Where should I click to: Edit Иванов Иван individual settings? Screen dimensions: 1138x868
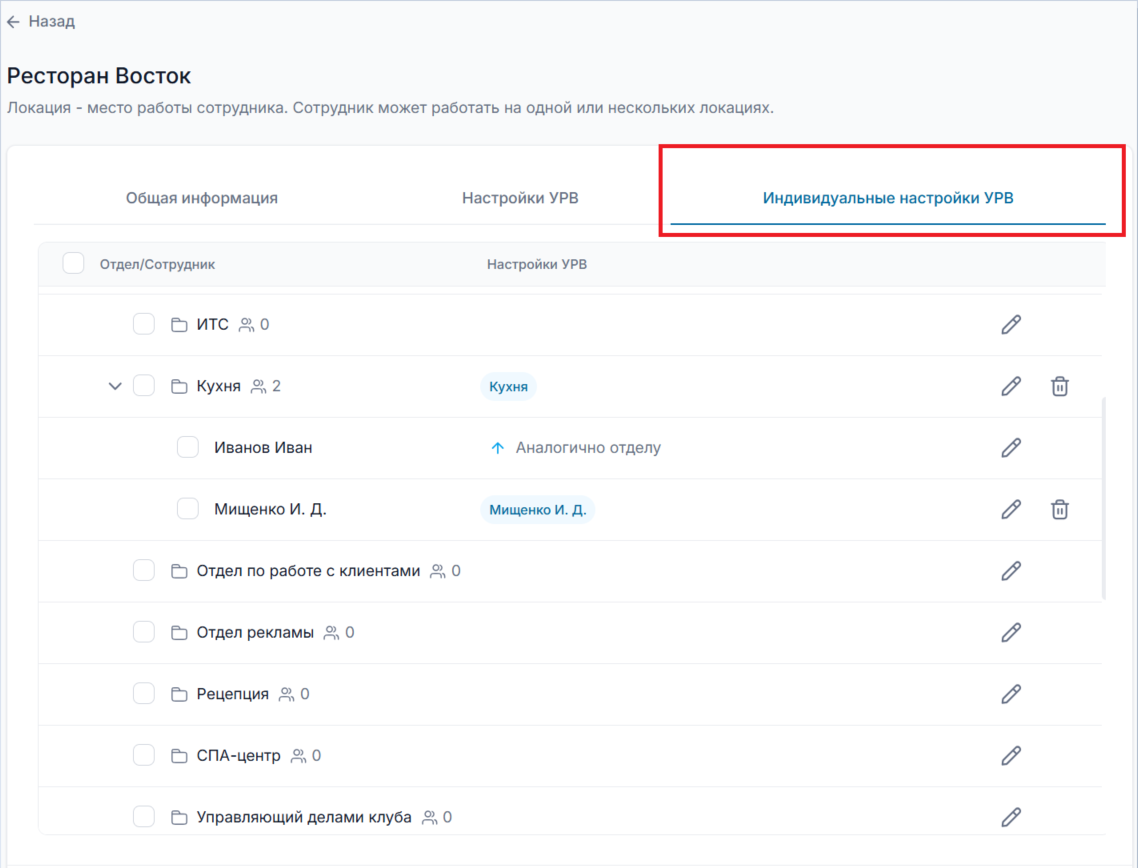coord(1011,448)
